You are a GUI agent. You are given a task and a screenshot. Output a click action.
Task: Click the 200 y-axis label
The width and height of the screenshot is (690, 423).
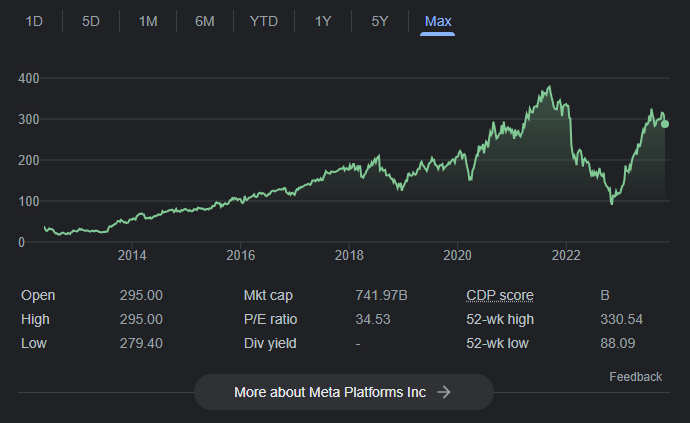pyautogui.click(x=29, y=160)
